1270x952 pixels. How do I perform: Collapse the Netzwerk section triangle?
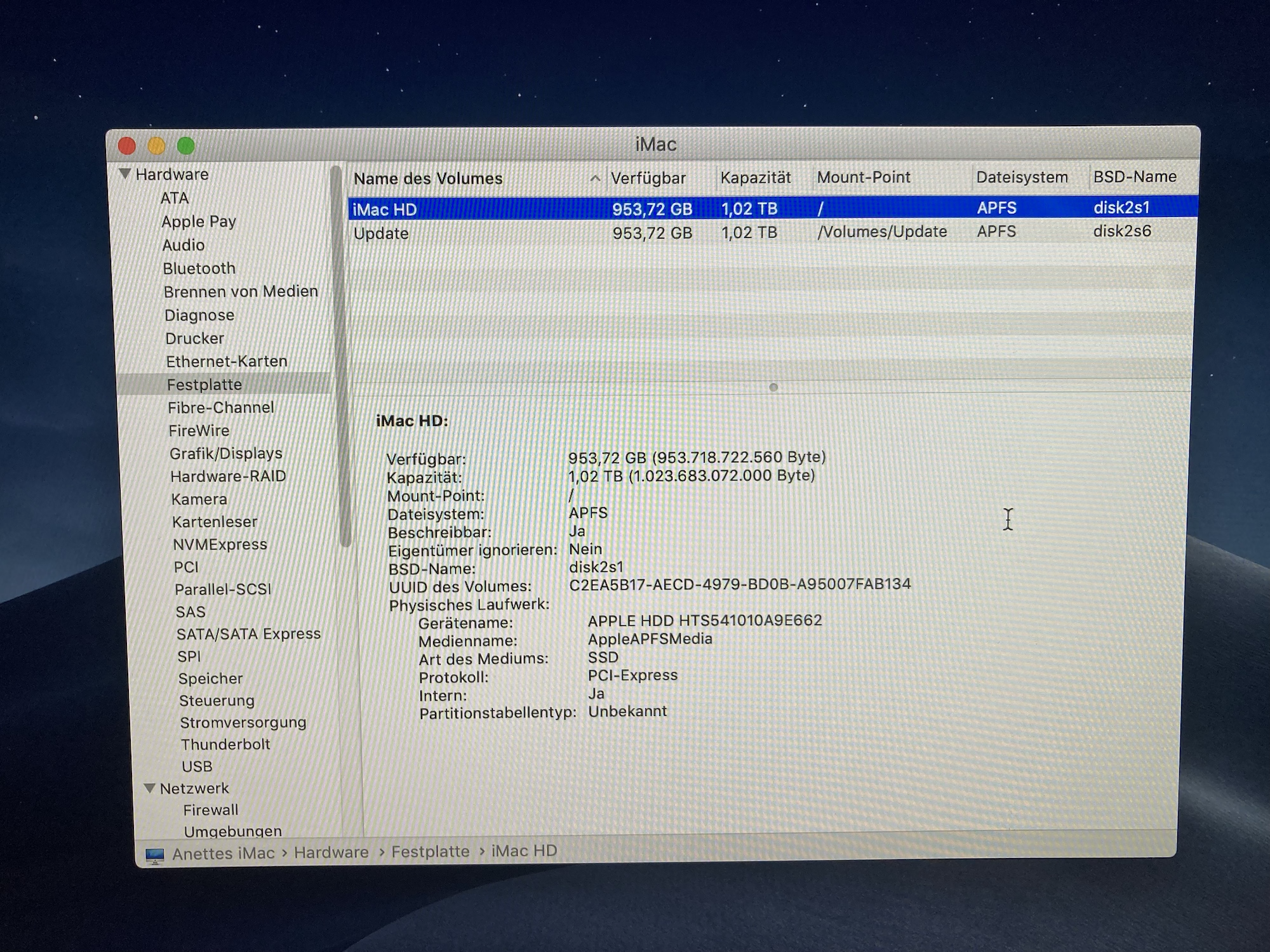[150, 788]
